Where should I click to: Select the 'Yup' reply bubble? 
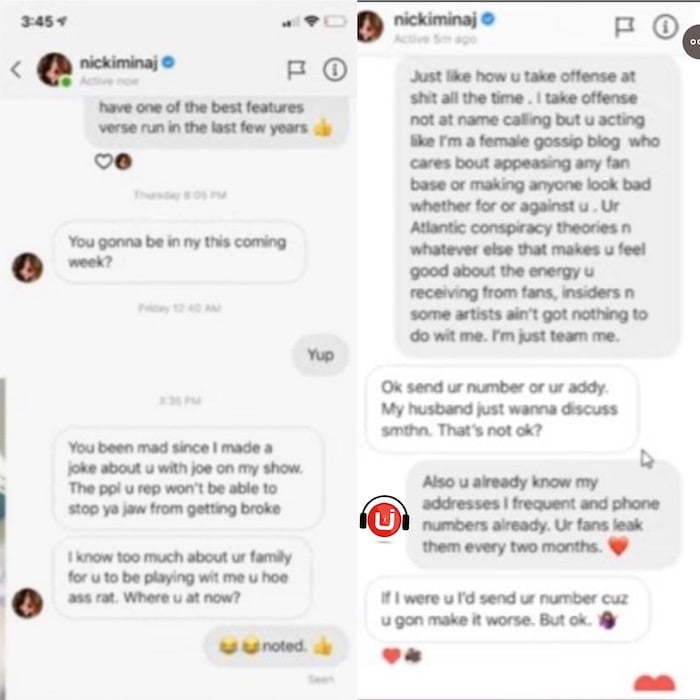(320, 355)
